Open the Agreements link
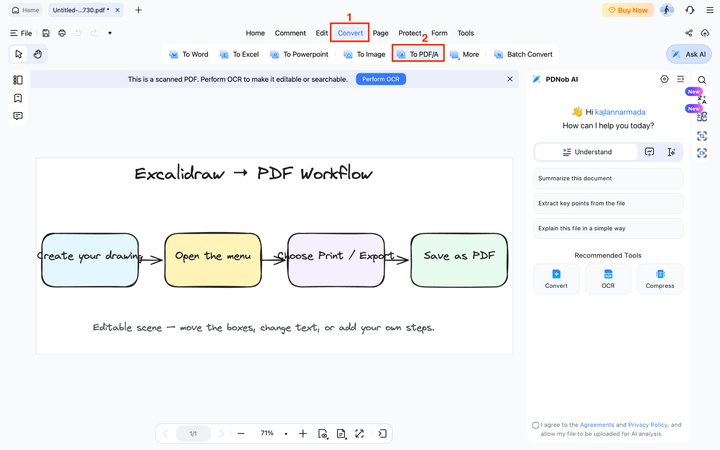720x450 pixels. pyautogui.click(x=596, y=425)
